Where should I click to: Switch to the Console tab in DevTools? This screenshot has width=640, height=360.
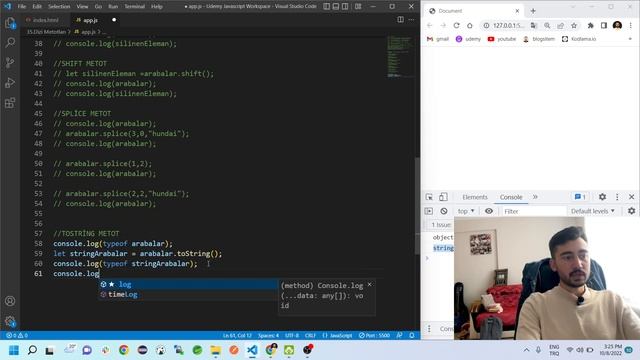[x=511, y=197]
